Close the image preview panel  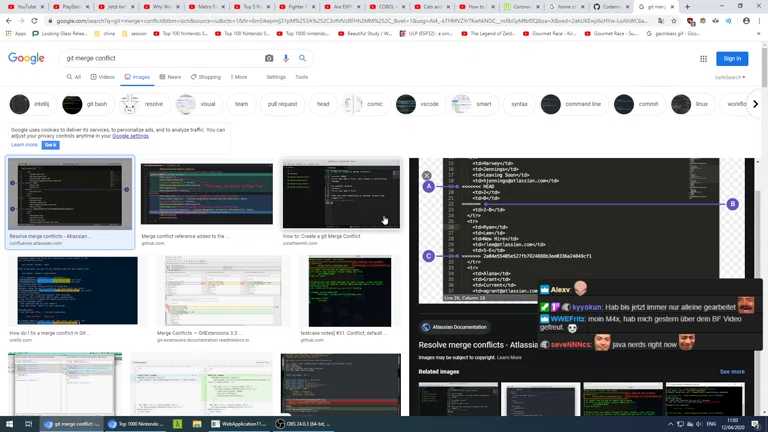click(x=427, y=175)
